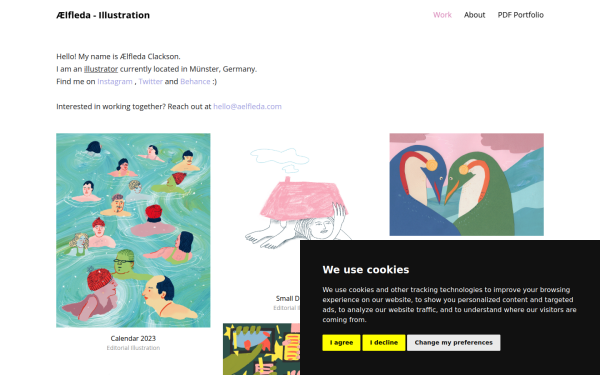
Task: Open the swimmers Calendar 2023 artwork
Action: [x=133, y=230]
